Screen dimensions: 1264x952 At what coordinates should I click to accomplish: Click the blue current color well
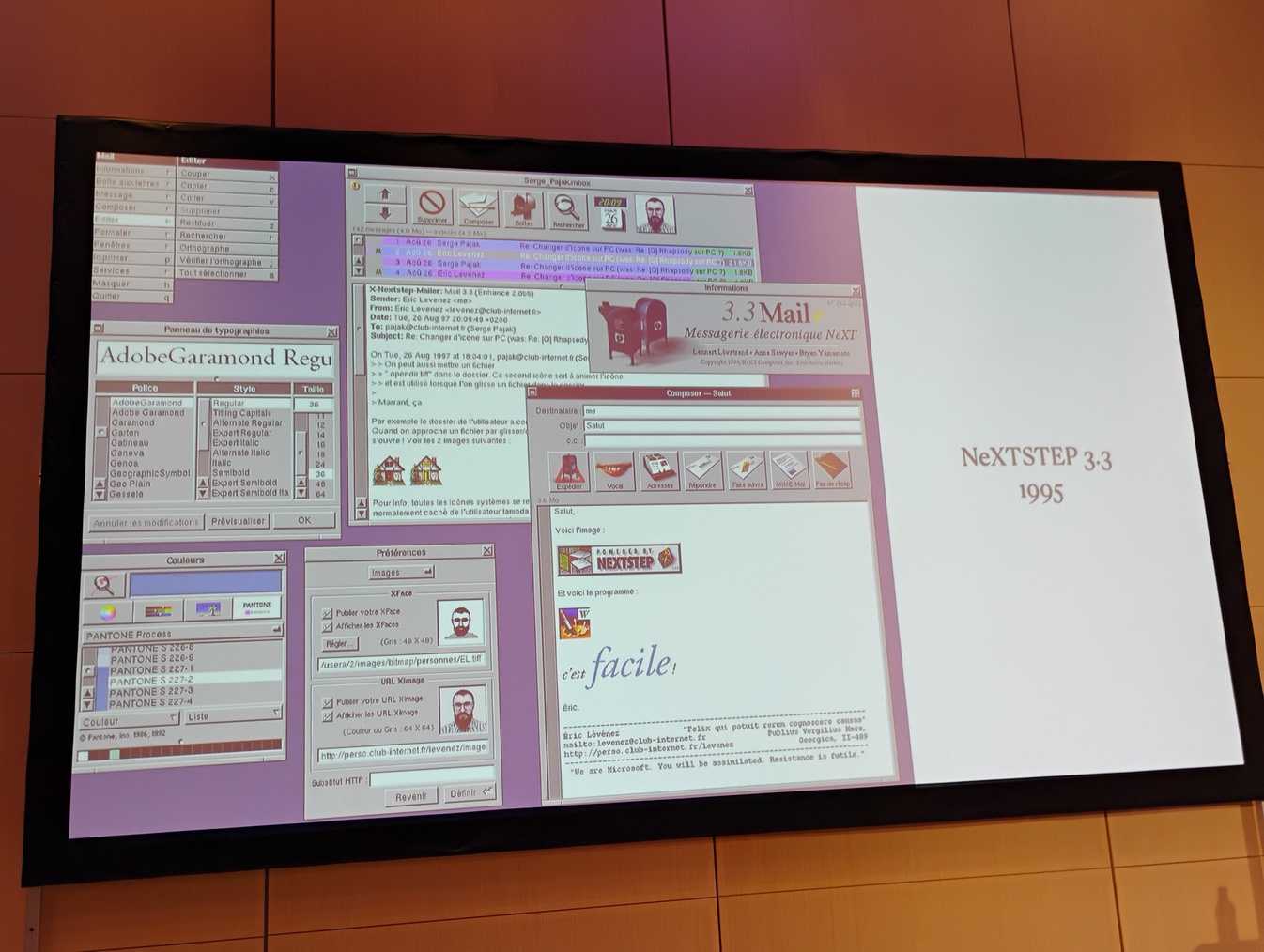(x=206, y=583)
